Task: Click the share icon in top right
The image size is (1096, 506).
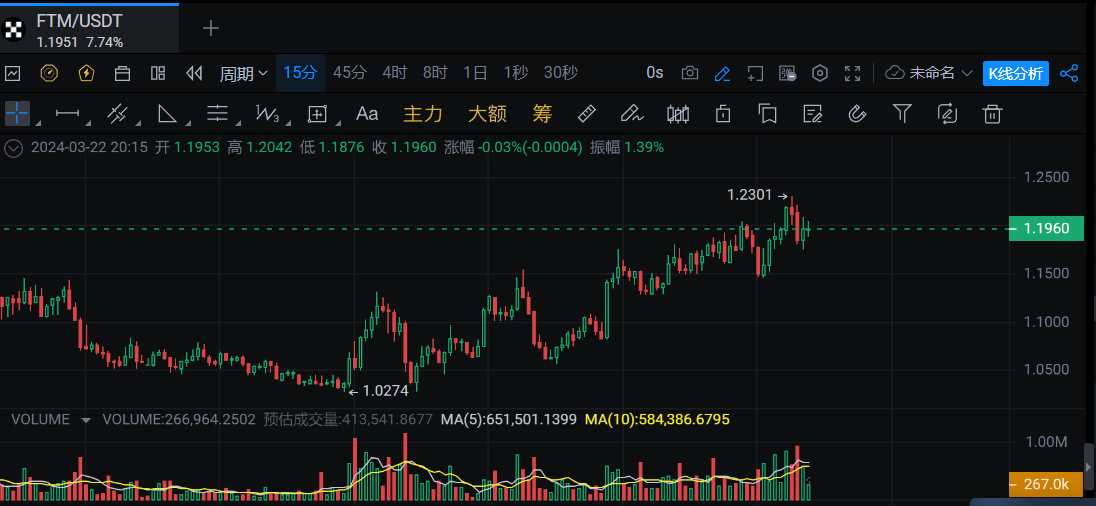Action: click(x=1069, y=73)
